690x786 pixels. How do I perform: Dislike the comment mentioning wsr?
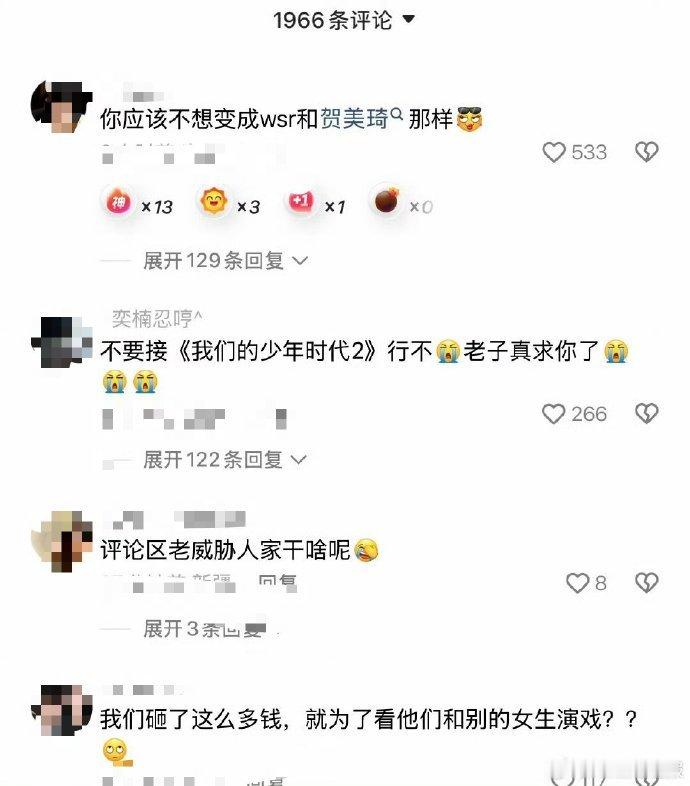coord(647,152)
